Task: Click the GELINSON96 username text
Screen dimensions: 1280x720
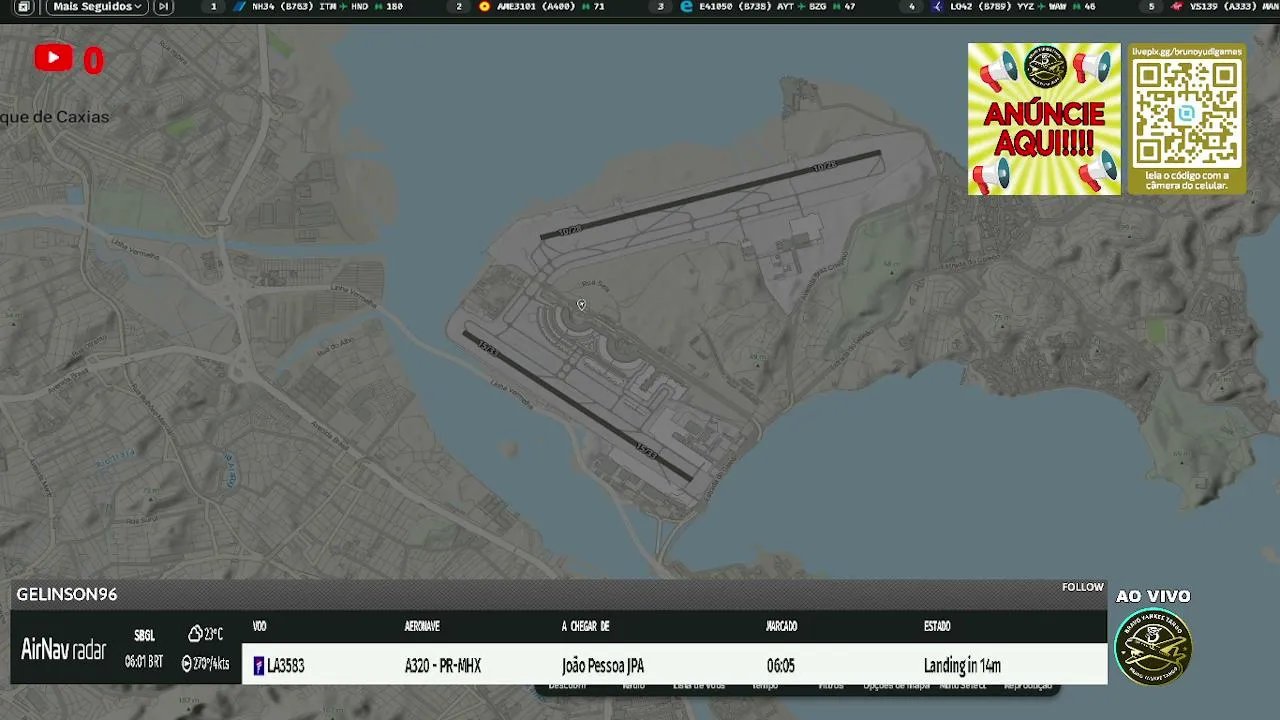Action: point(67,594)
